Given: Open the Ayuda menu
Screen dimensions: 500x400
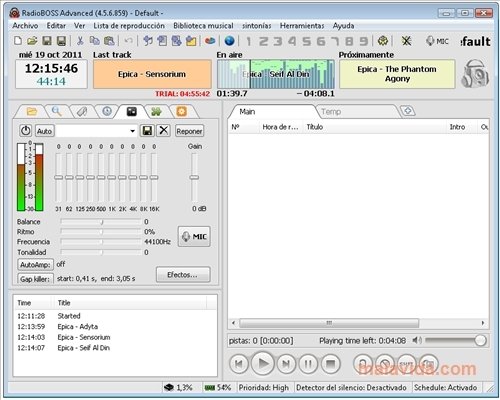Looking at the screenshot, I should 343,26.
